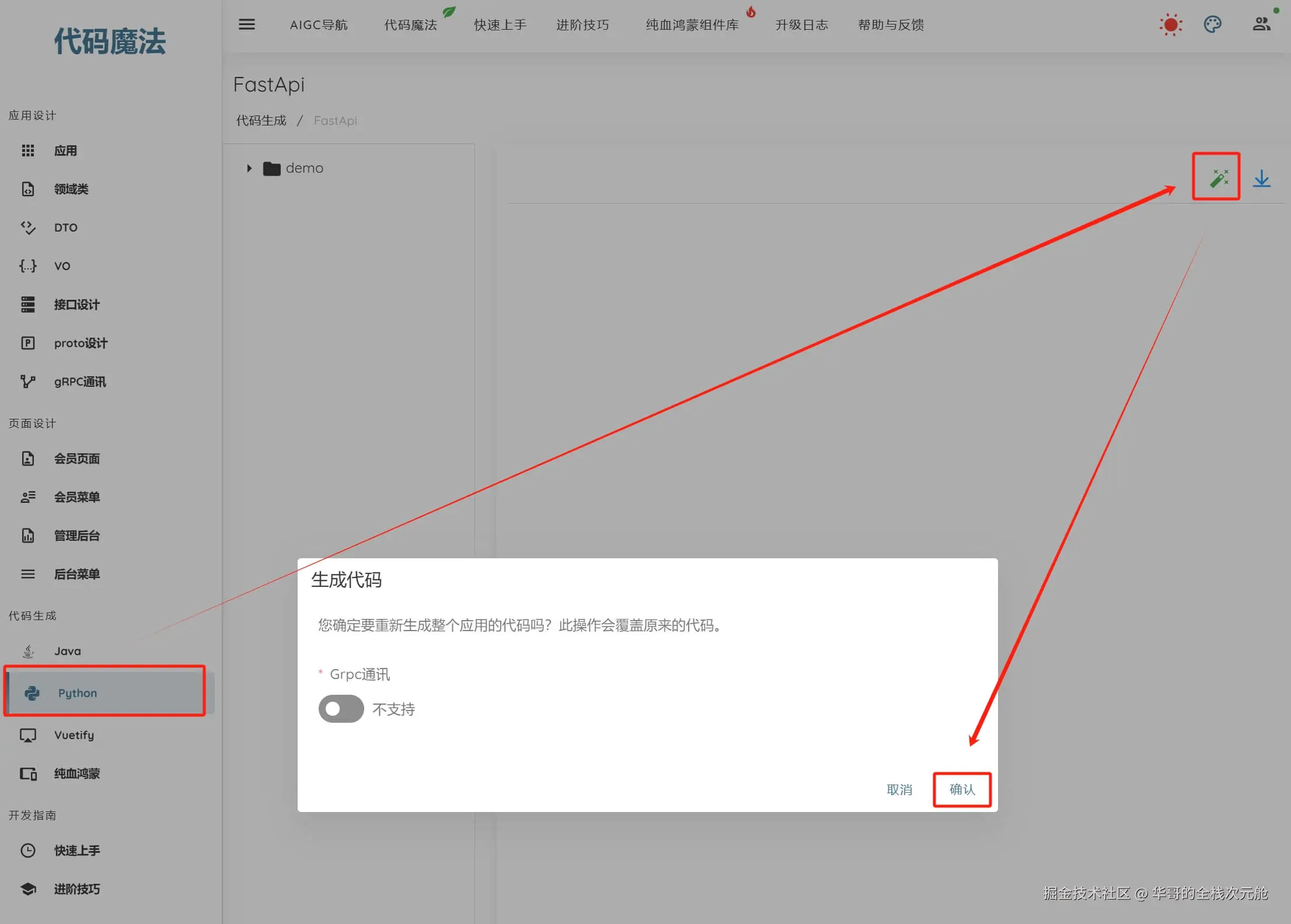Screen dimensions: 1291x924
Task: Open Python code generation in sidebar
Action: point(78,693)
